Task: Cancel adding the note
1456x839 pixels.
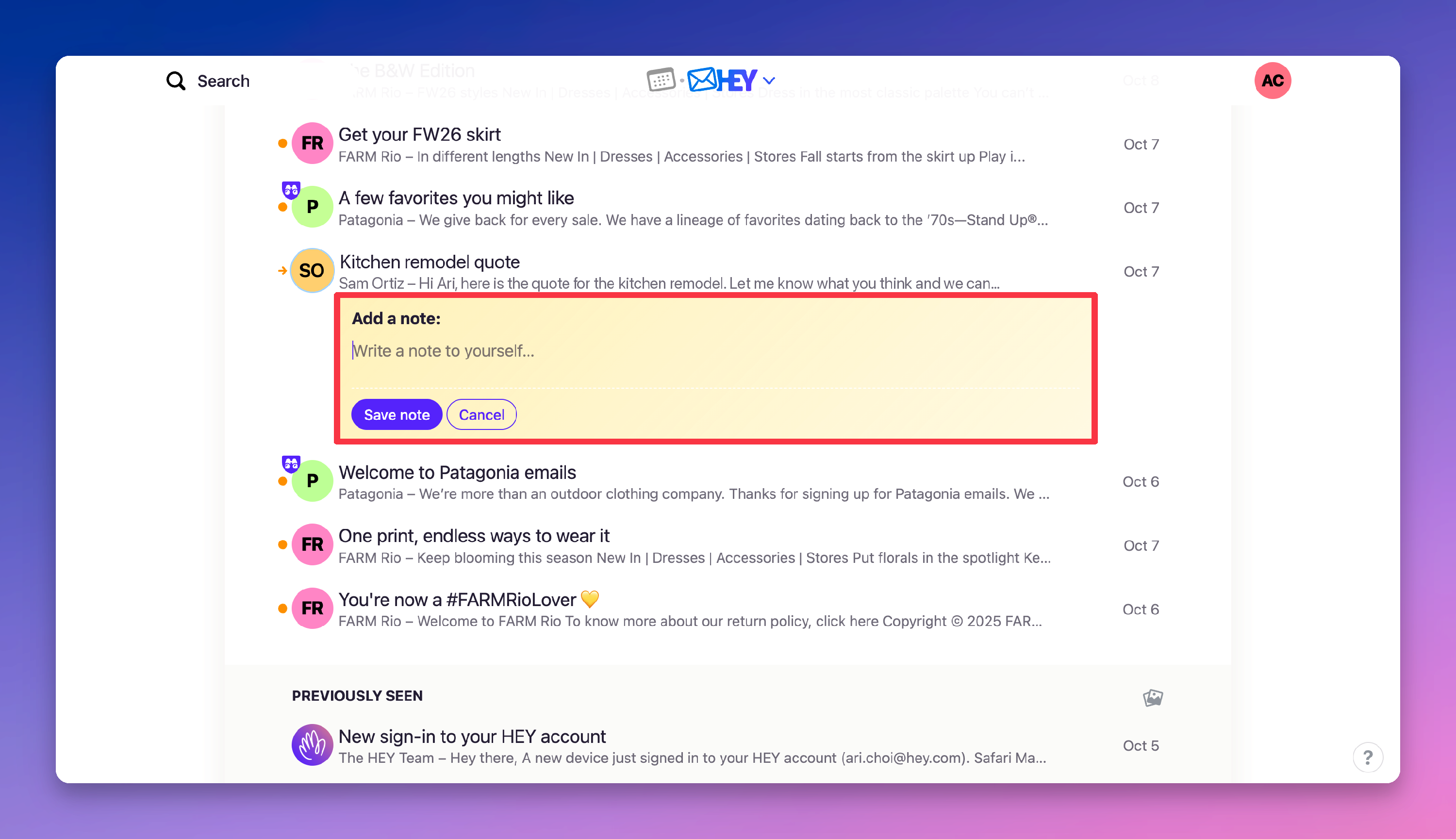Action: 481,414
